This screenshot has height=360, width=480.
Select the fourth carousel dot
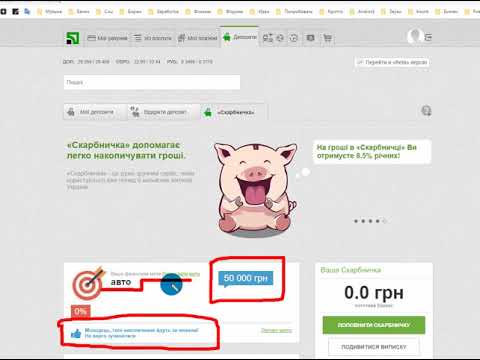point(378,221)
